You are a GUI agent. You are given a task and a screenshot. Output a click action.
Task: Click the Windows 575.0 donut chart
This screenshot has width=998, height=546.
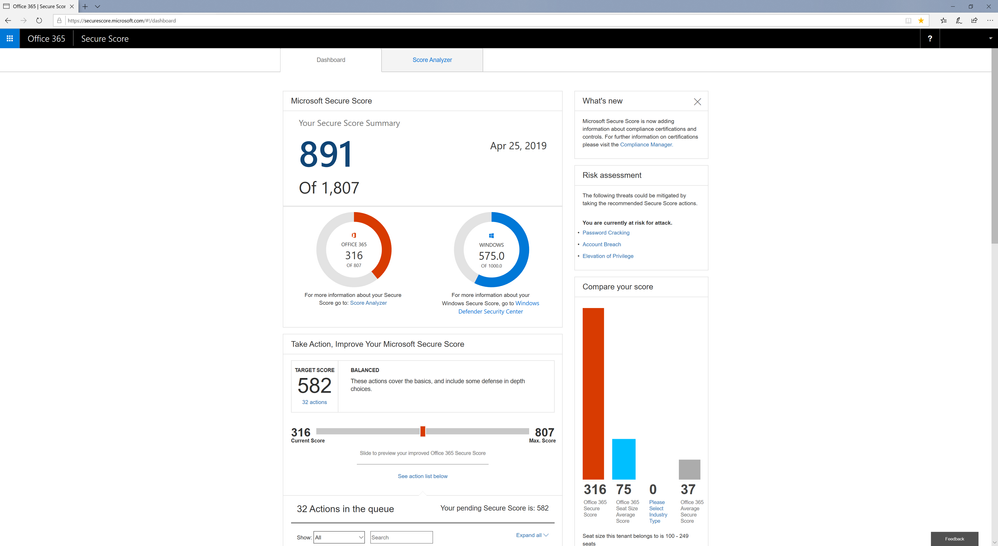[x=491, y=249]
